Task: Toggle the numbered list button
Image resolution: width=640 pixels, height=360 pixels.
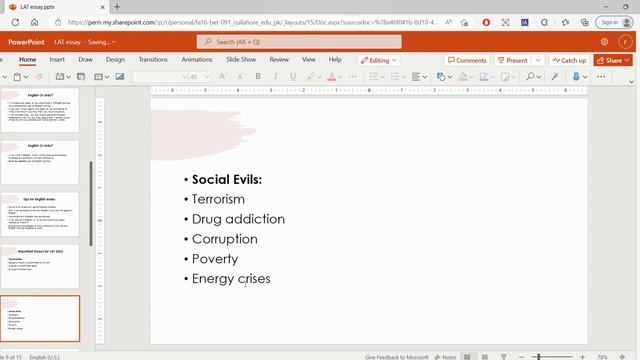Action: (x=395, y=77)
